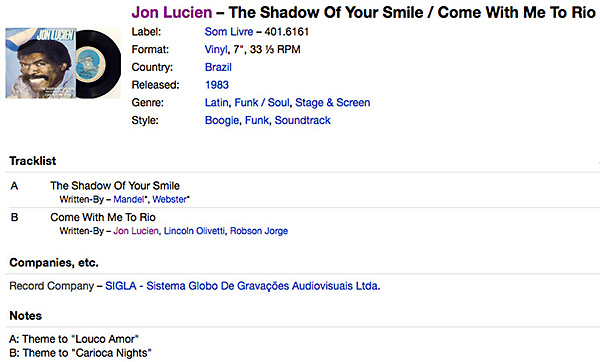The image size is (600, 362).
Task: Open the Stage & Screen genre link
Action: click(333, 103)
